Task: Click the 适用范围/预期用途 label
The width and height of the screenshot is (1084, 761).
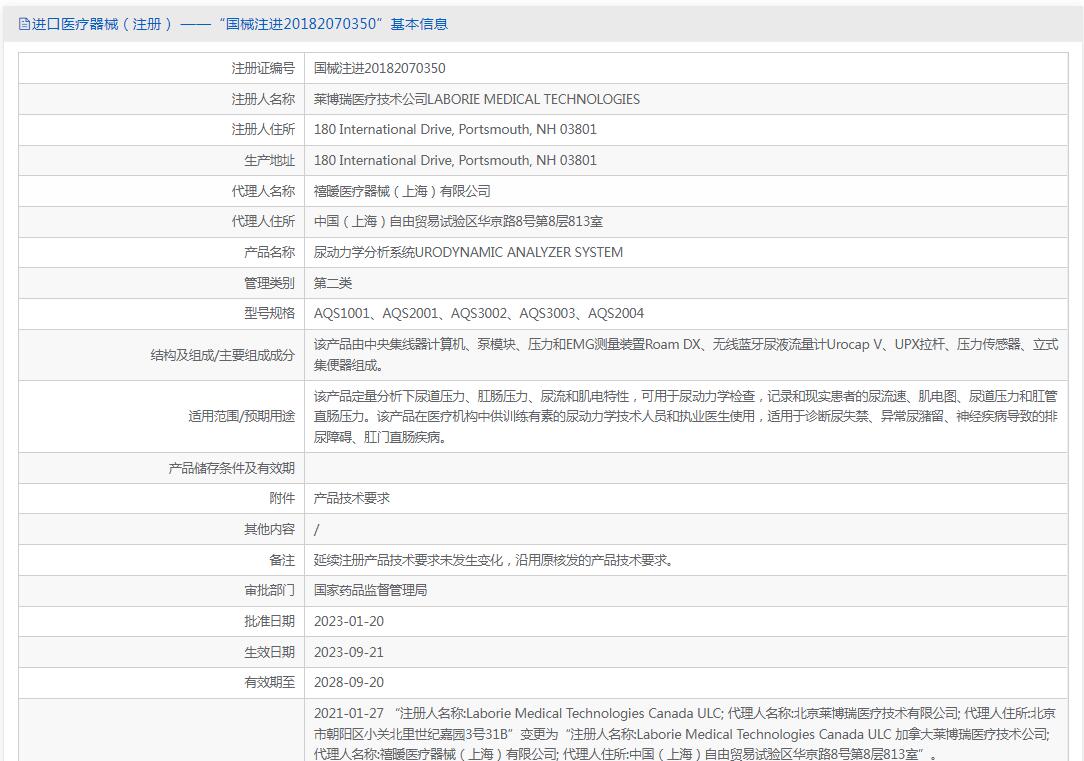Action: point(241,416)
